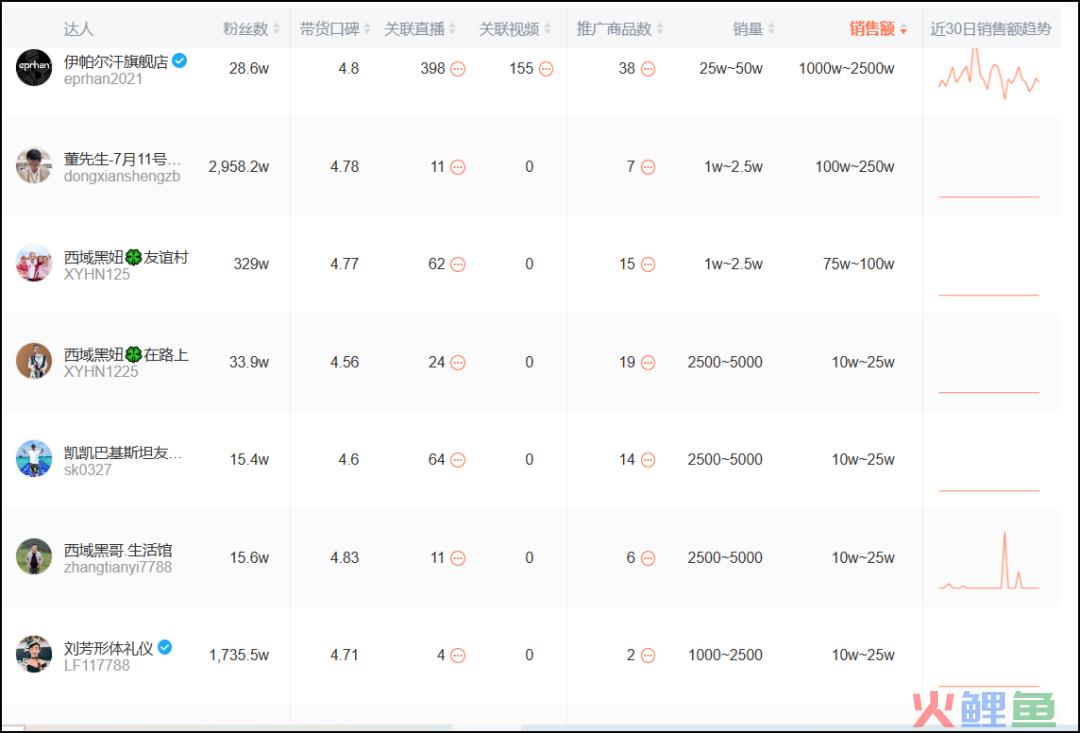This screenshot has height=733, width=1080.
Task: Select follower count 1,735.5w
Action: coord(238,656)
